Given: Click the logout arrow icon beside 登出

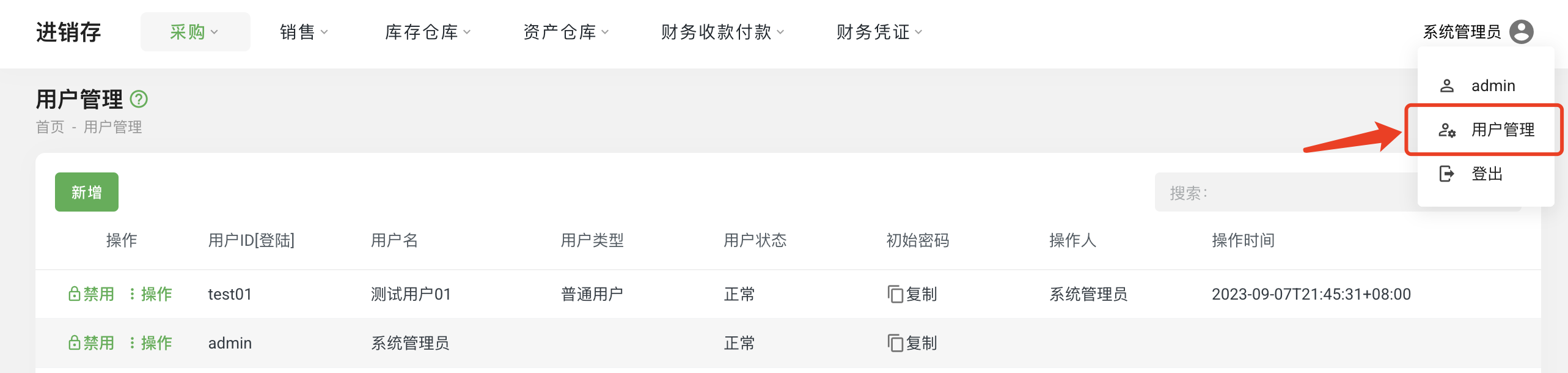Looking at the screenshot, I should pyautogui.click(x=1446, y=173).
